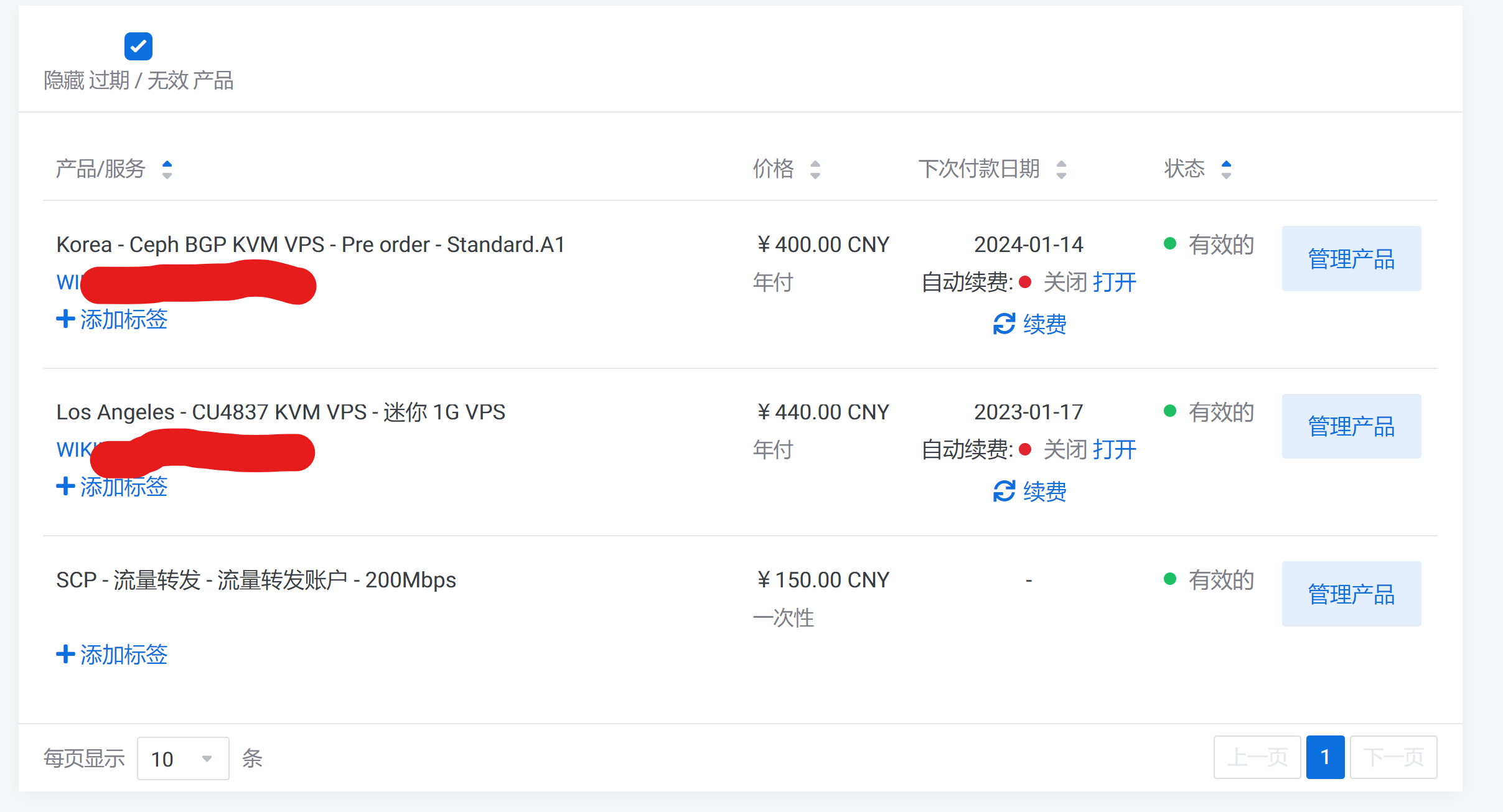Viewport: 1503px width, 812px height.
Task: Click plus icon to add tag to SCP product
Action: point(65,655)
